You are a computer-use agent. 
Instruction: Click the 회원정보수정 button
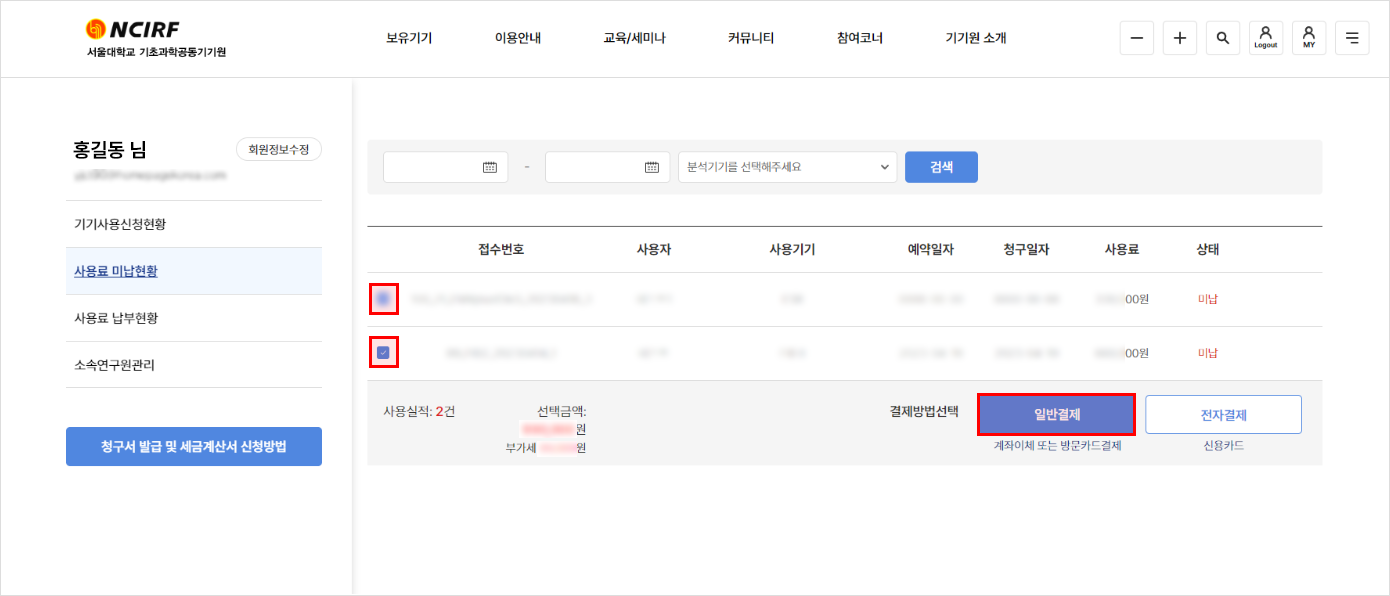[x=279, y=150]
